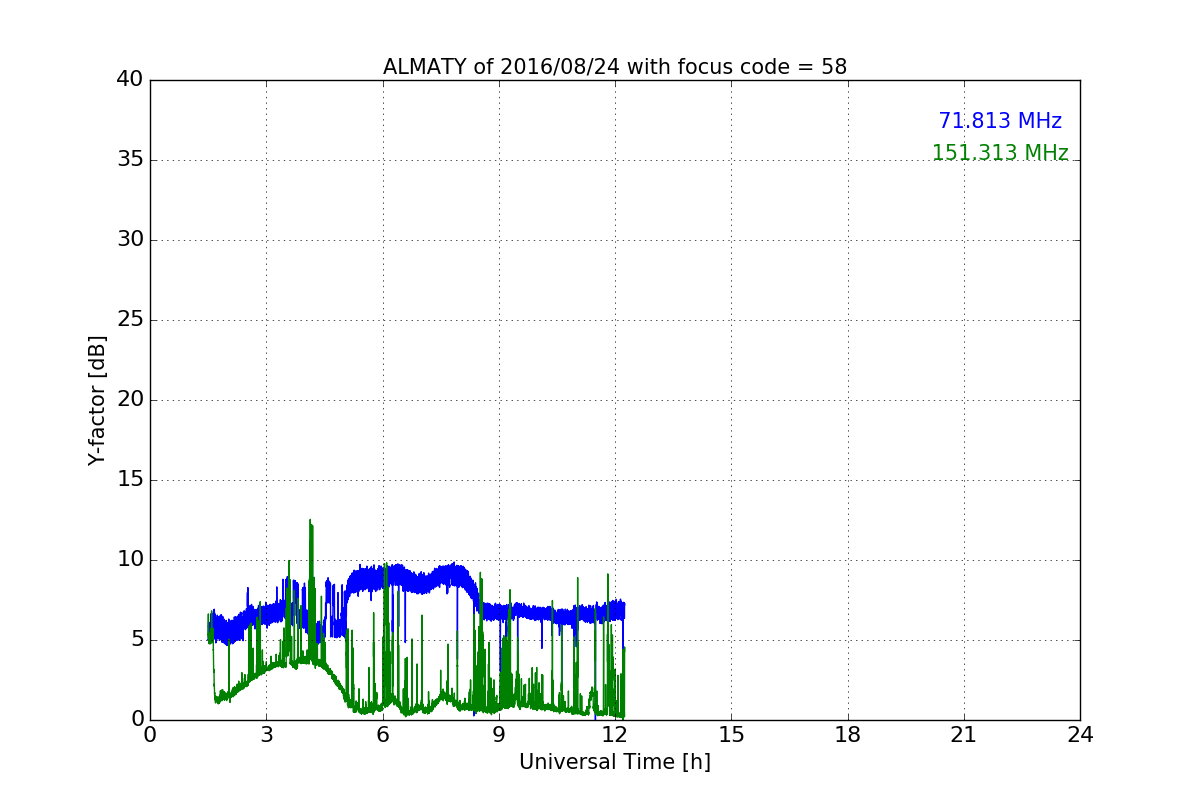Click the x-axis tick label '18'
1200x800 pixels.
tap(848, 734)
